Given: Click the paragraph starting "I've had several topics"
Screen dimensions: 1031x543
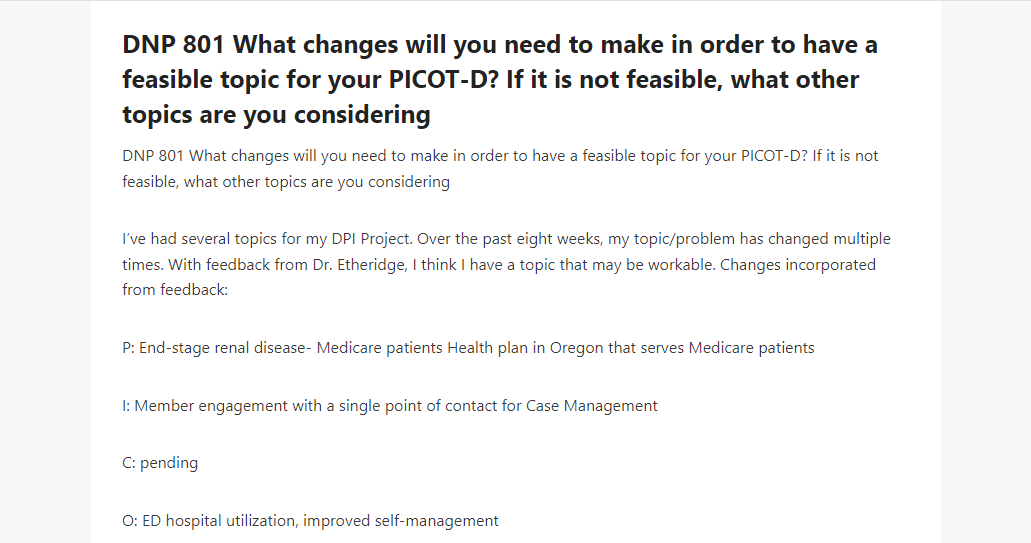Looking at the screenshot, I should click(x=506, y=264).
